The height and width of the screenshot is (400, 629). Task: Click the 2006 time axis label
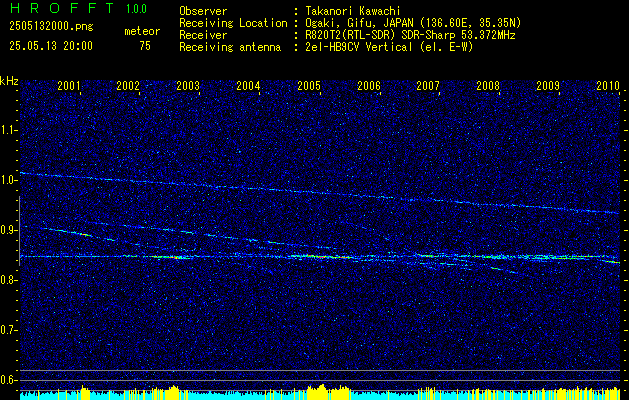pos(369,86)
